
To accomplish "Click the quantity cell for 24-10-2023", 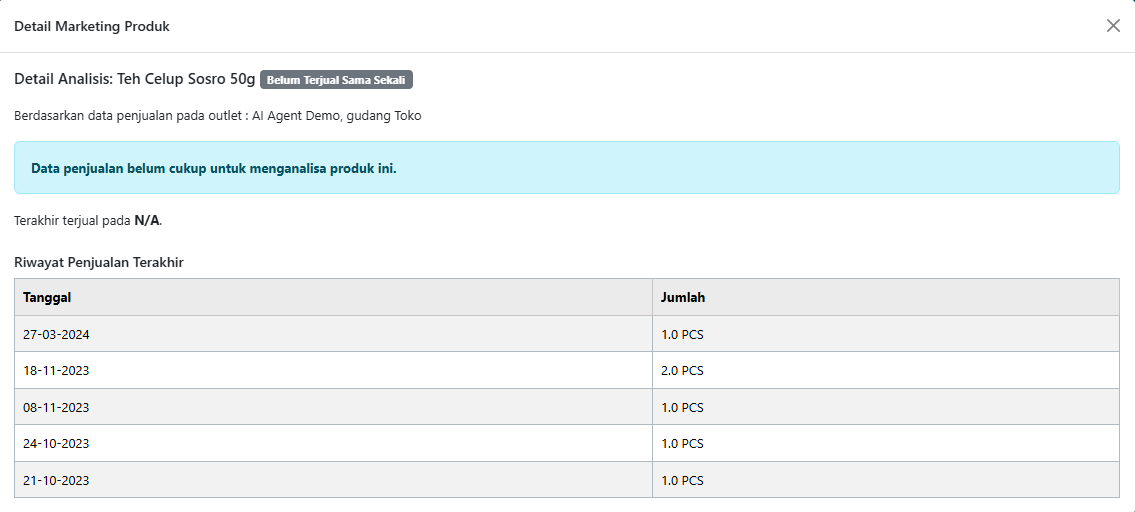I will click(682, 443).
